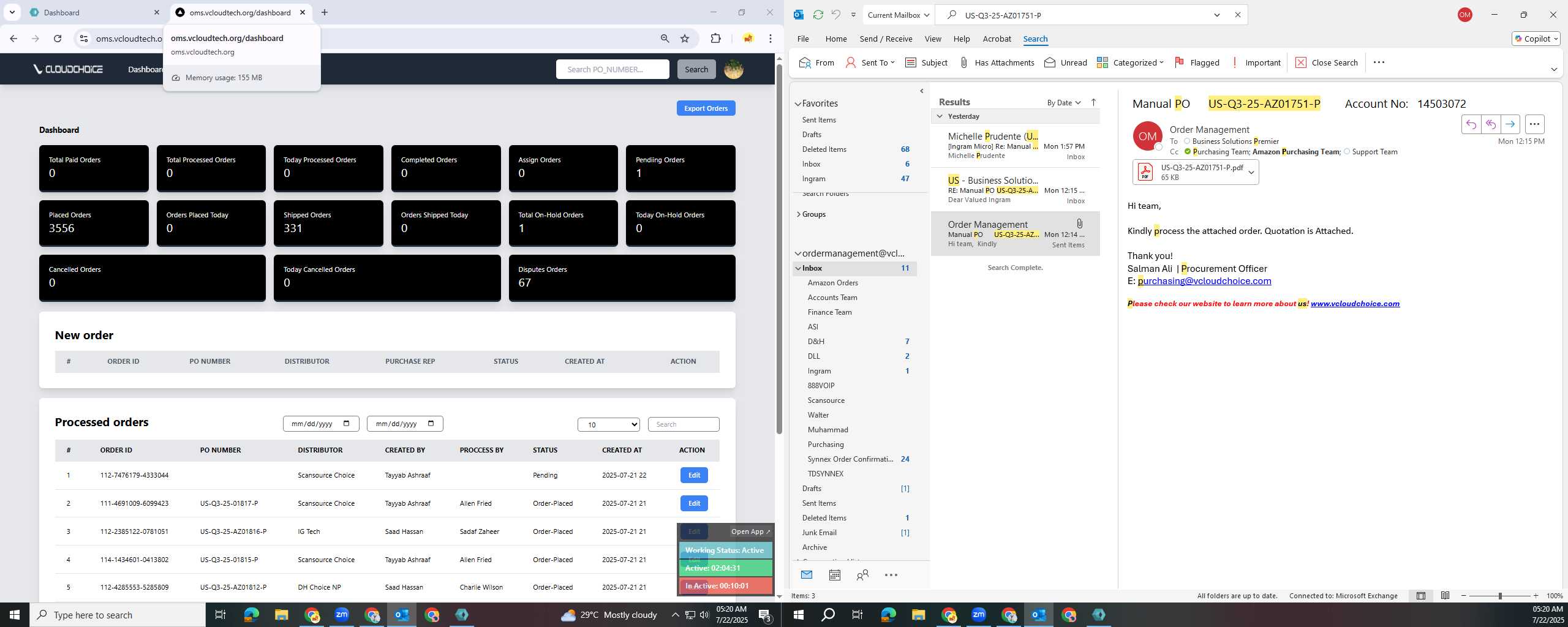Click Undo icon in Outlook title bar
Screen dimensions: 1568x627
pyautogui.click(x=836, y=15)
